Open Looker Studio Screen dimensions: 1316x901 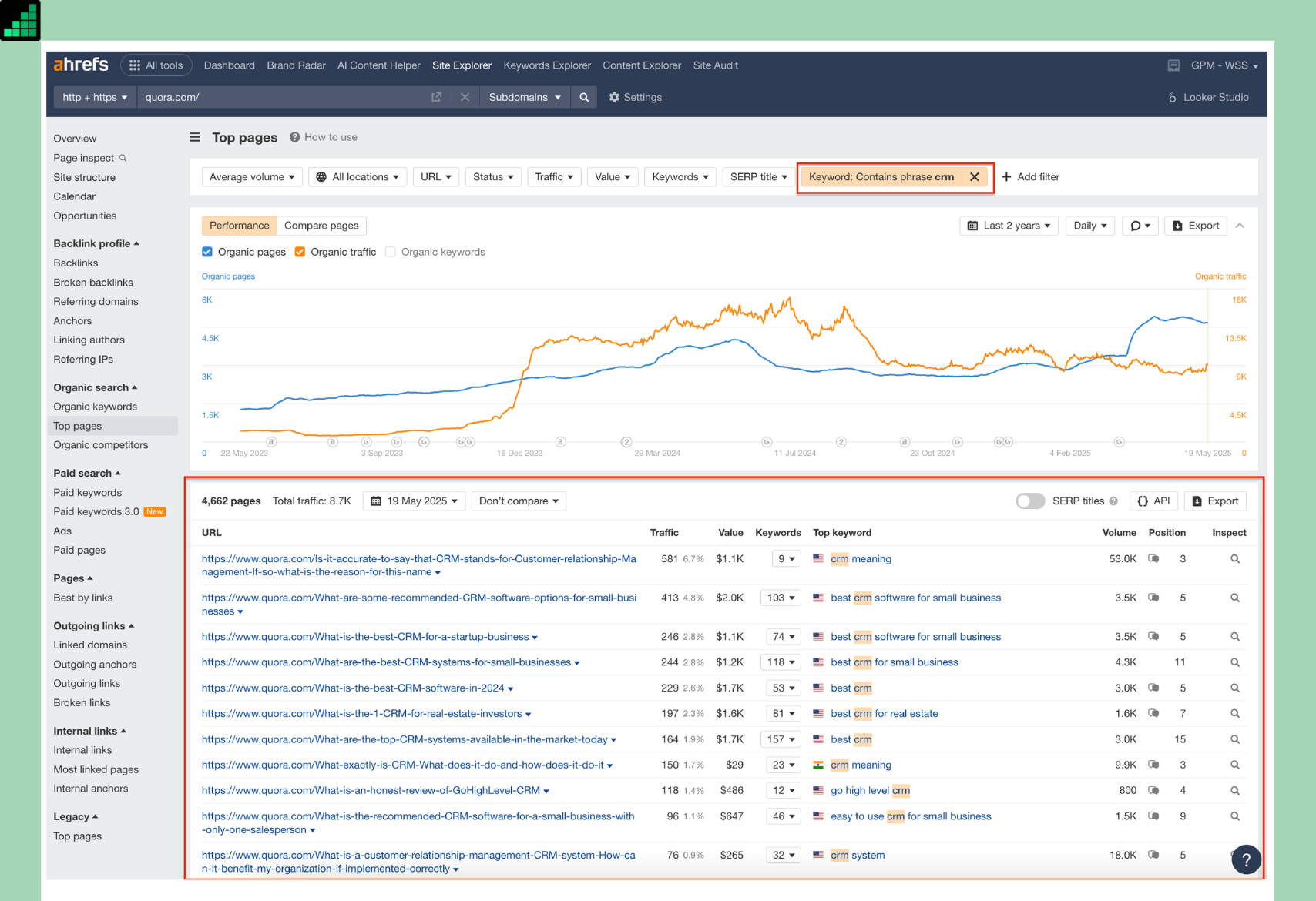tap(1208, 97)
